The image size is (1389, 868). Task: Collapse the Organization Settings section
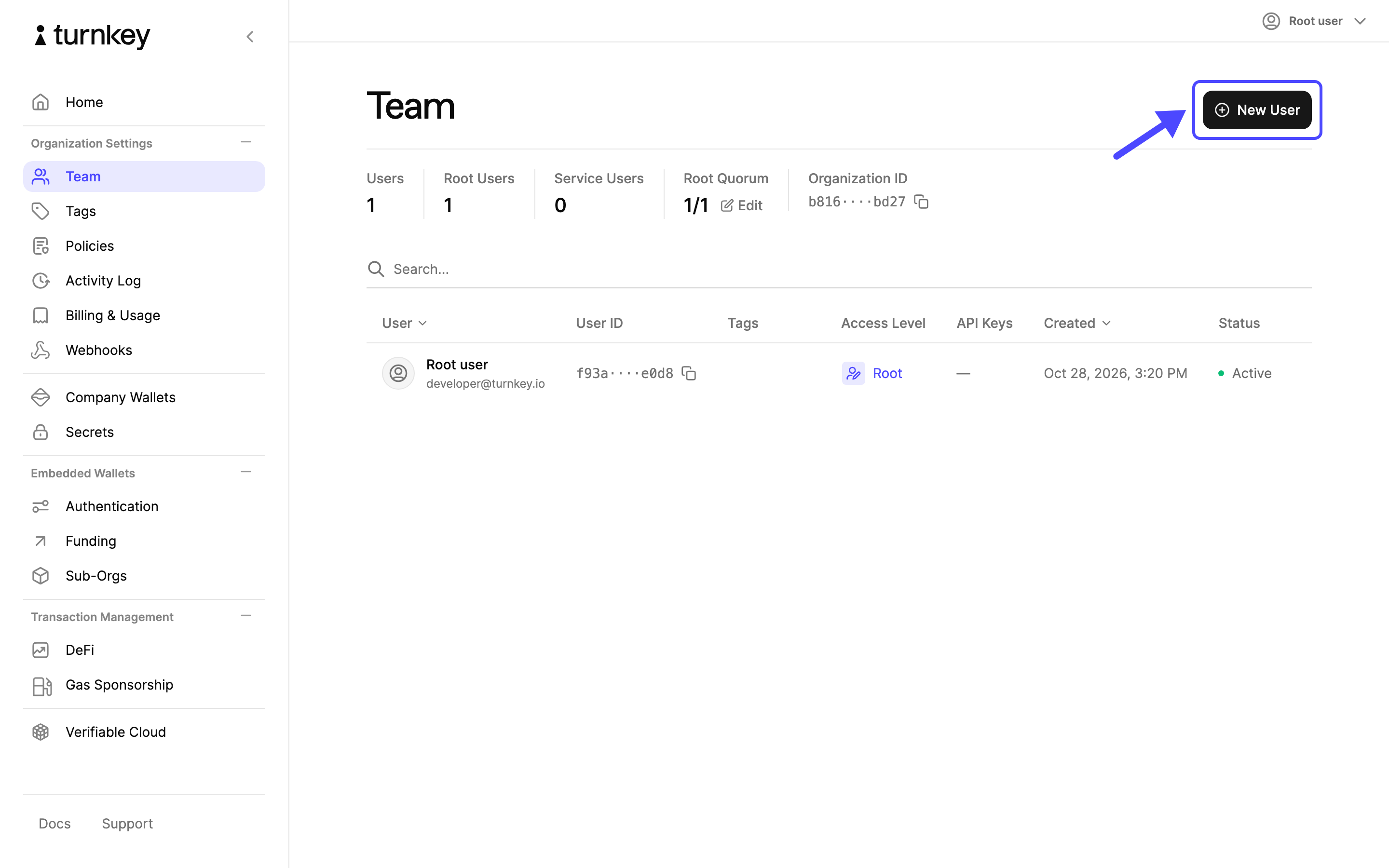pyautogui.click(x=246, y=142)
